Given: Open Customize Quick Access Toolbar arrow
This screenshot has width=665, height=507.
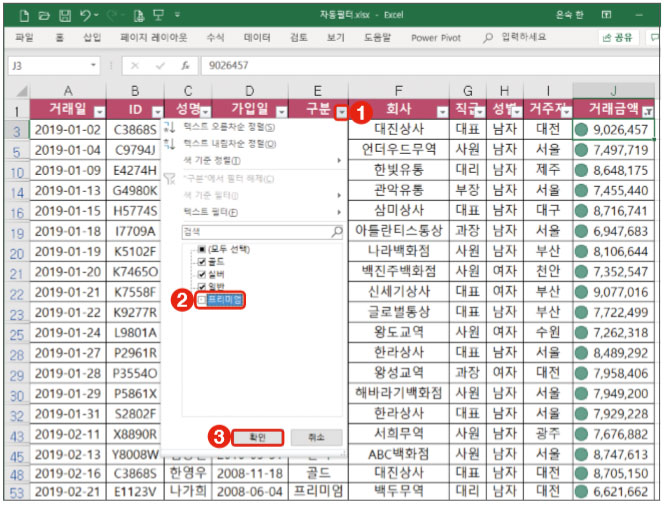Looking at the screenshot, I should pos(177,15).
